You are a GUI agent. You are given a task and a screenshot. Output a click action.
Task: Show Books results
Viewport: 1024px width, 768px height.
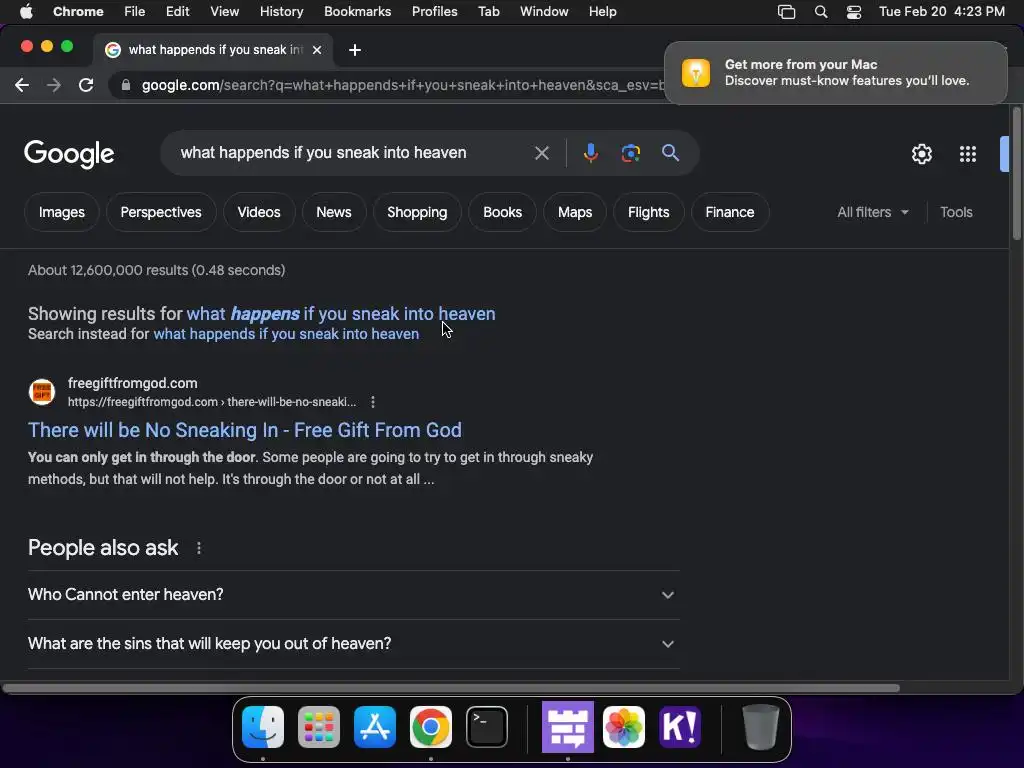(502, 212)
